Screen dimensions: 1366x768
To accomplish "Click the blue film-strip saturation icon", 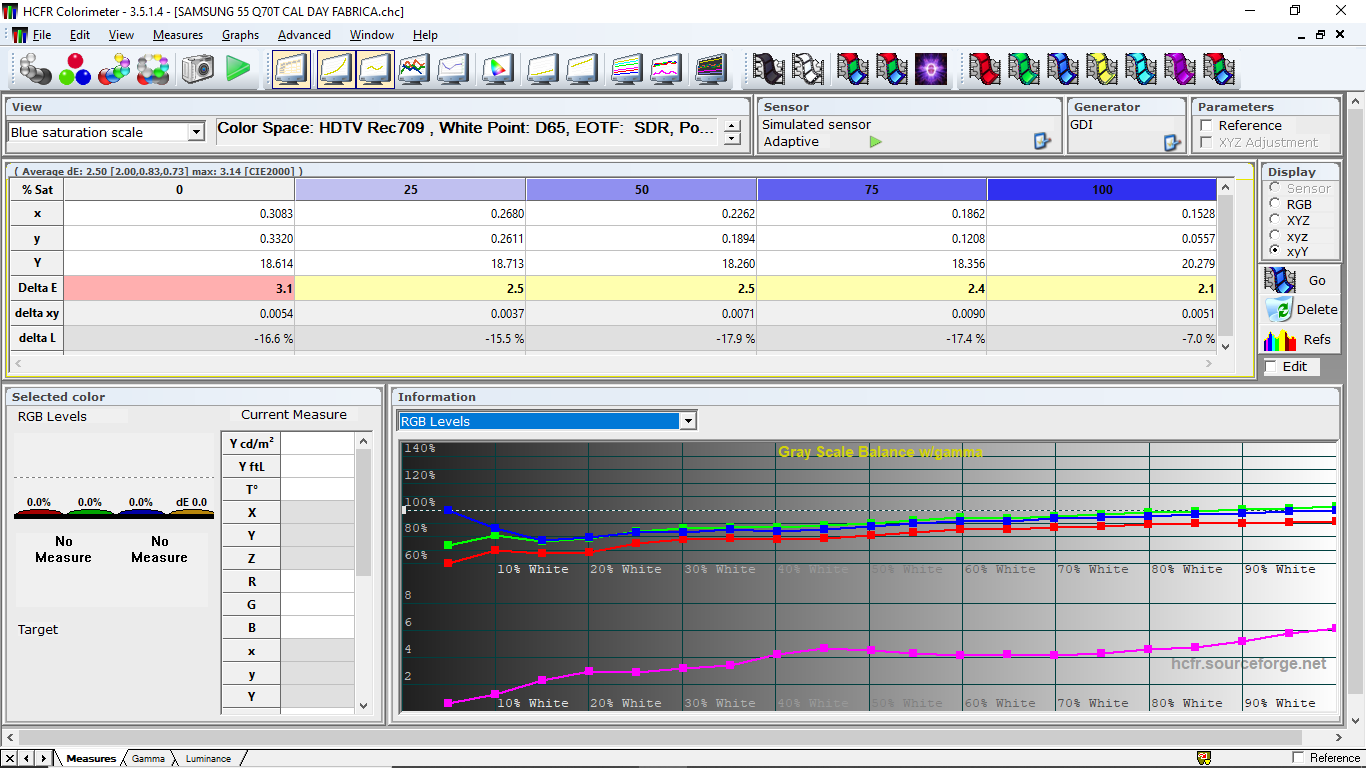I will (1063, 69).
